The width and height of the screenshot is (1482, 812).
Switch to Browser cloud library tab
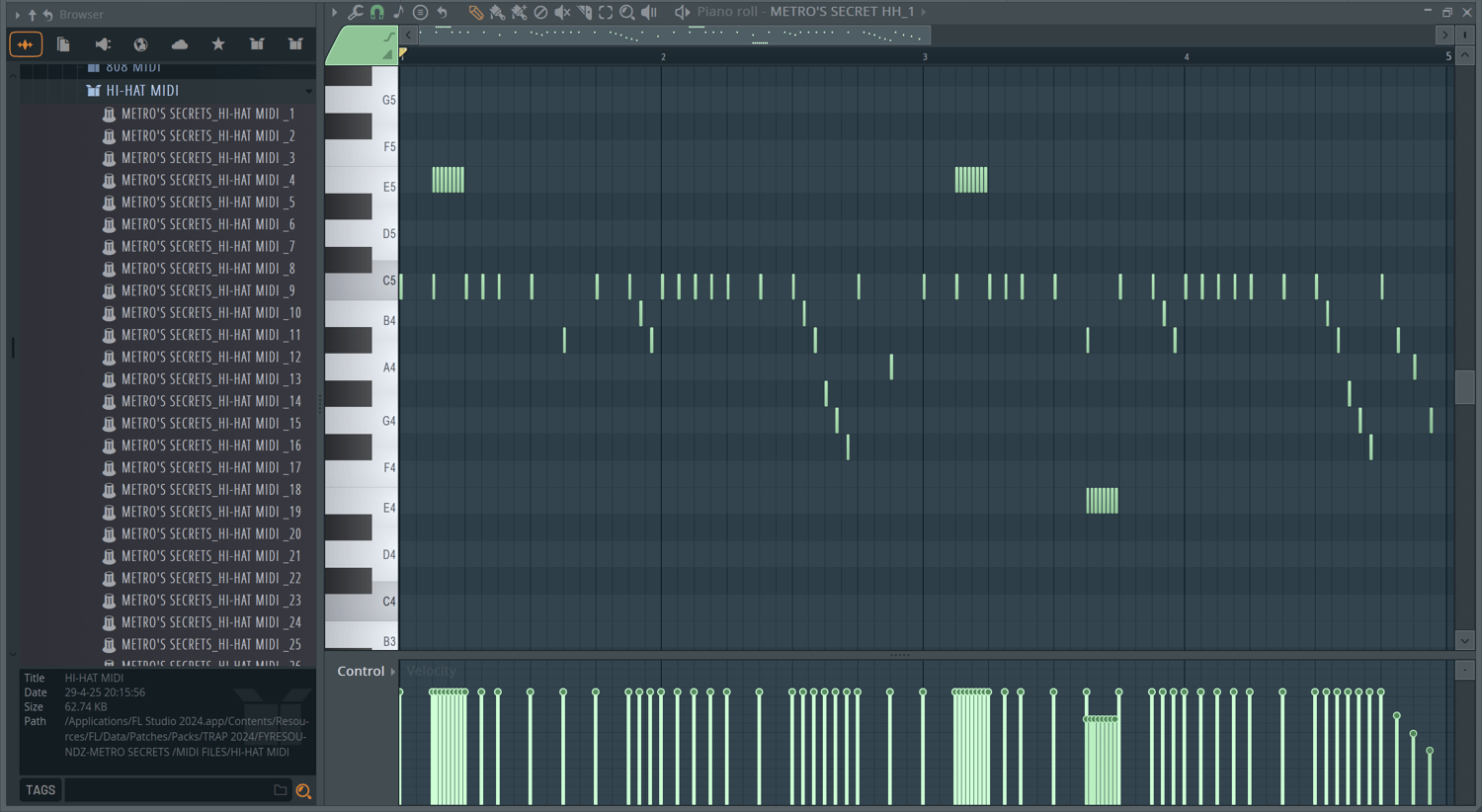[x=180, y=44]
